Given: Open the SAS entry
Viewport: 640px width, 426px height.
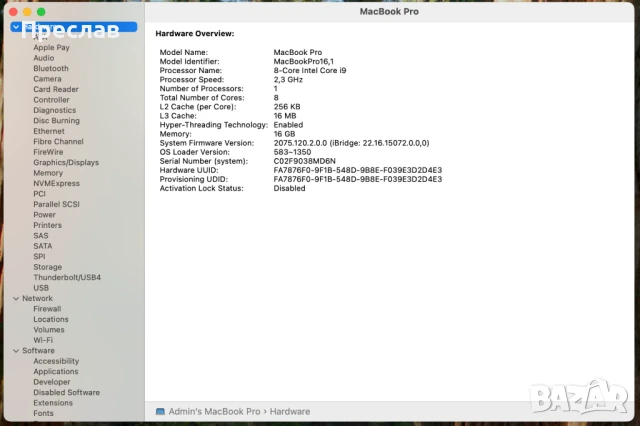Looking at the screenshot, I should pos(41,236).
